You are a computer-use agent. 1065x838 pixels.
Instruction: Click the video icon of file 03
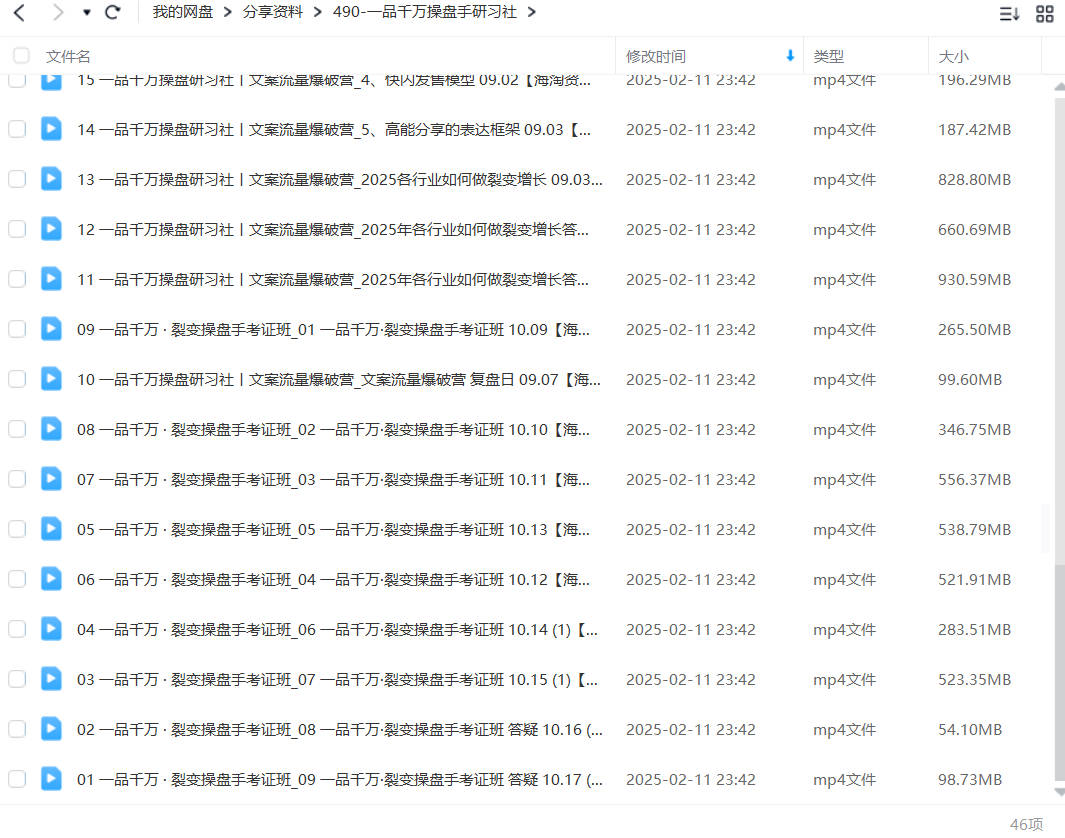(51, 678)
